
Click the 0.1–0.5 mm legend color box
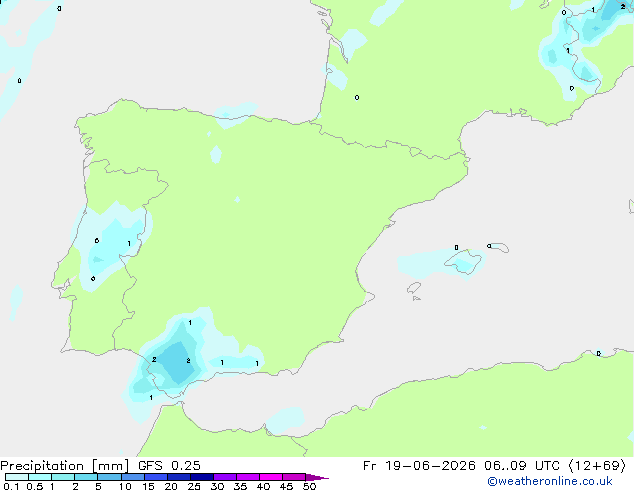coord(17,477)
